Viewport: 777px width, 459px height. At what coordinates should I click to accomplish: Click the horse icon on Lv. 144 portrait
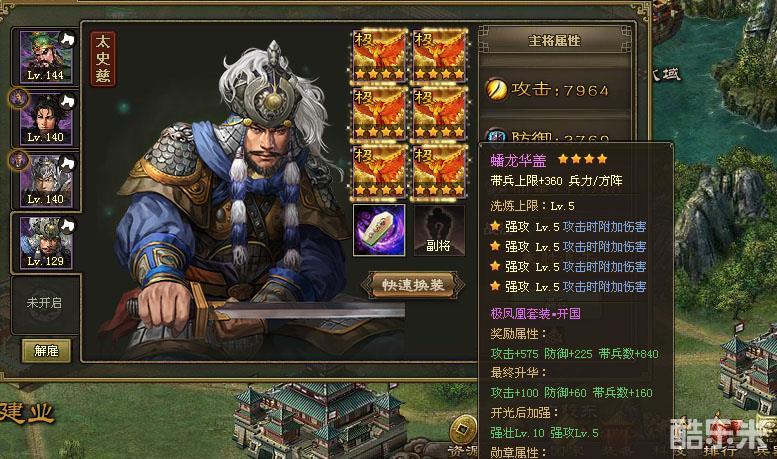click(x=67, y=39)
